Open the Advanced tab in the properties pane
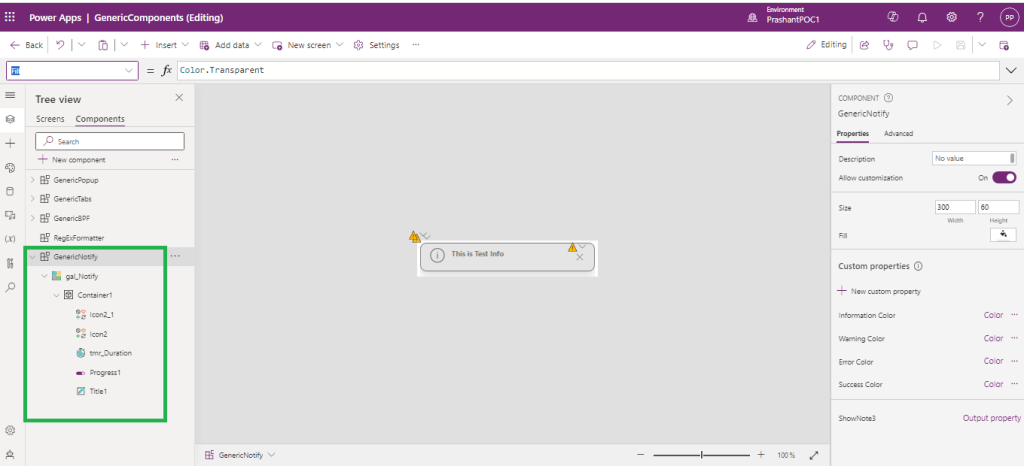 (898, 133)
